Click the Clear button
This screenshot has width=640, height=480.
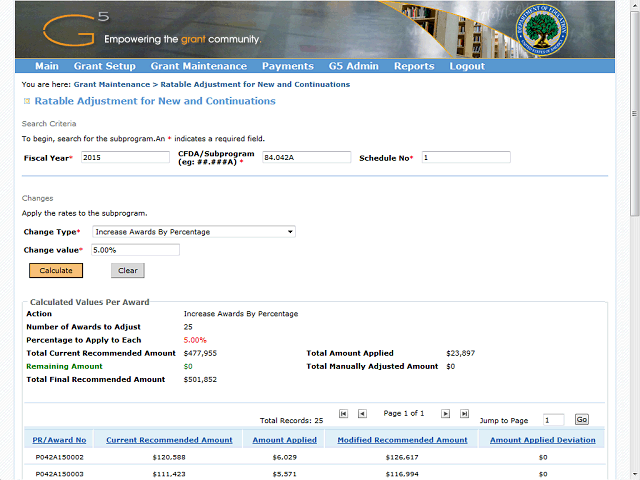point(128,271)
